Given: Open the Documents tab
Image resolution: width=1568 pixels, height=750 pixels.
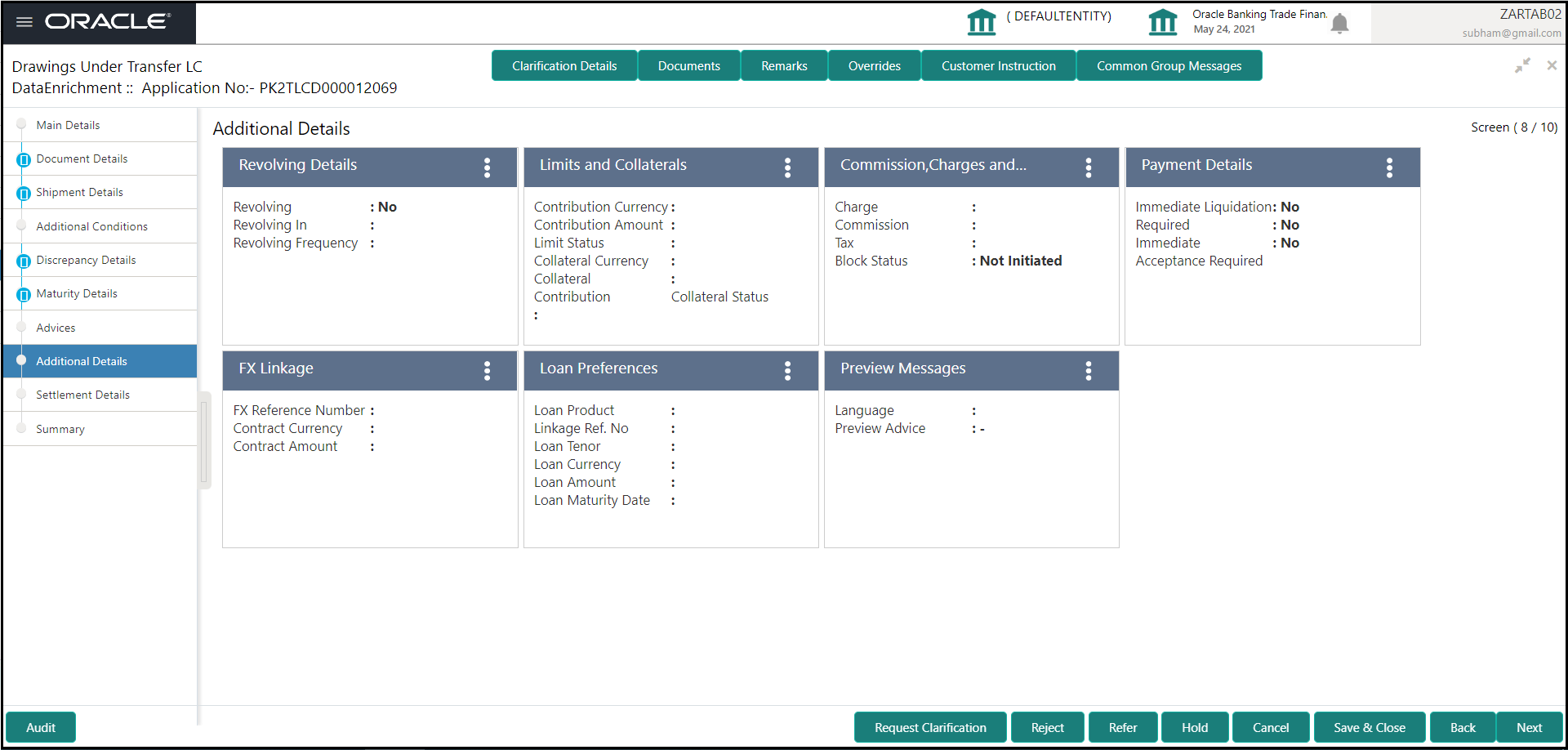Looking at the screenshot, I should [688, 65].
